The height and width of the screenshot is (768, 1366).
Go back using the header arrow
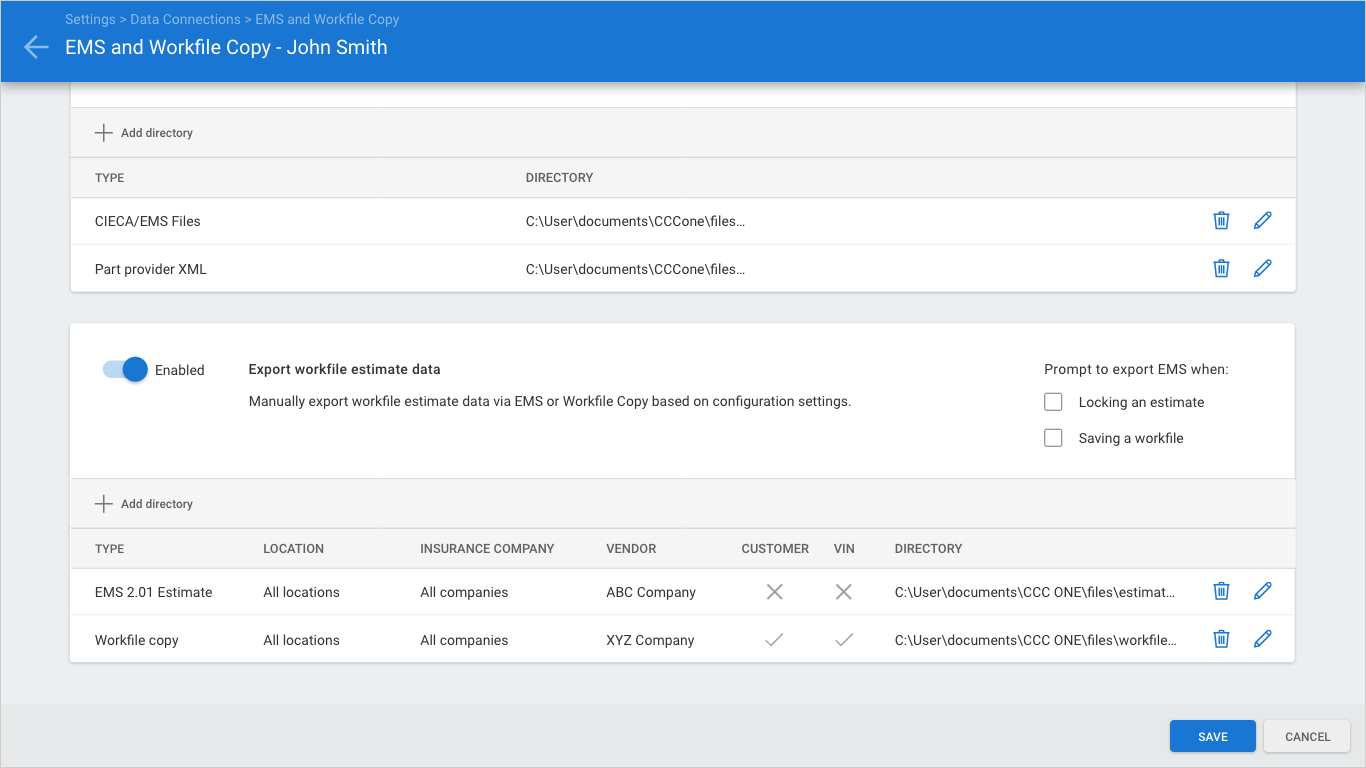coord(36,47)
